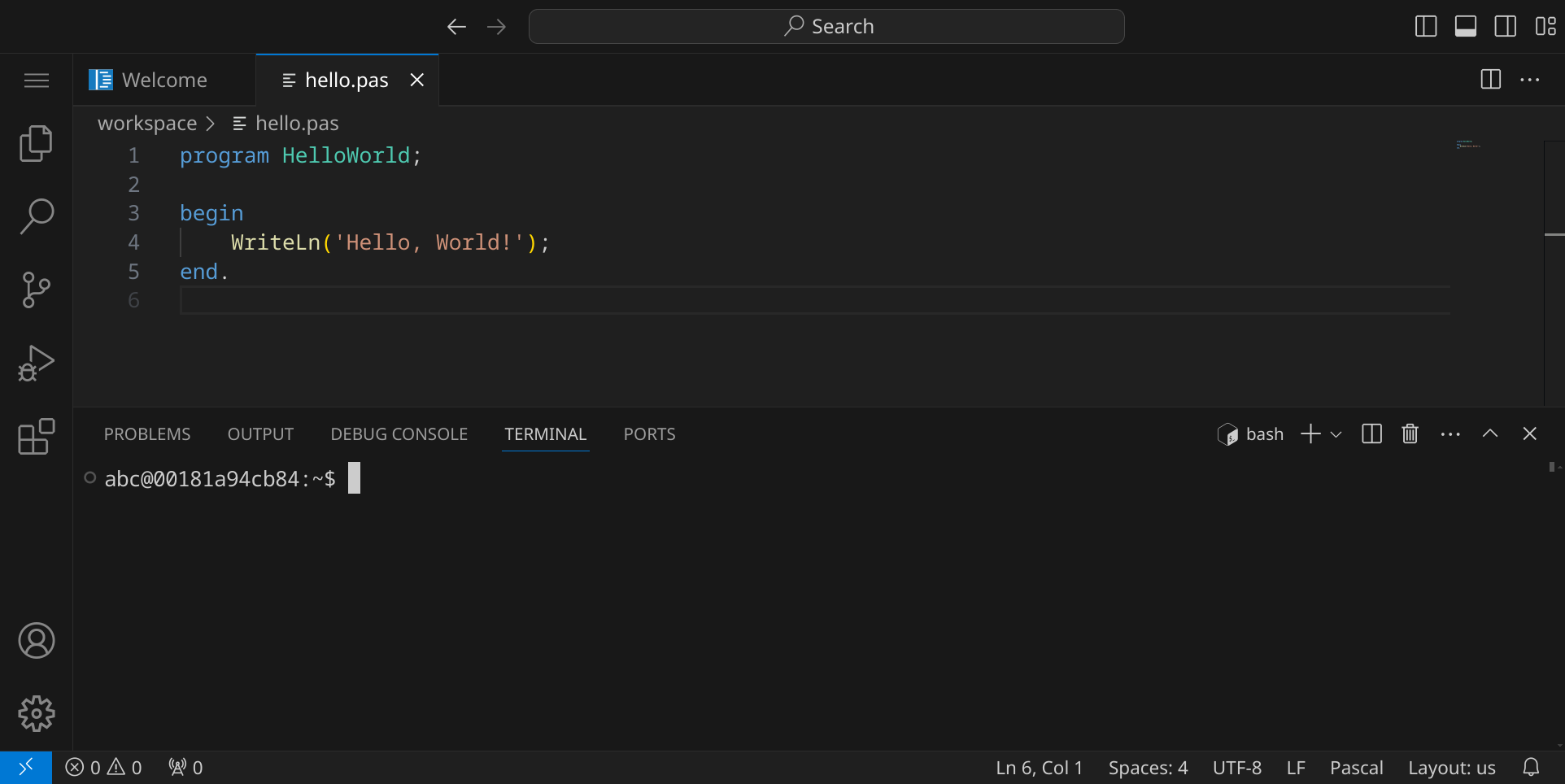Open the launch profile dropdown next to plus

click(x=1336, y=434)
